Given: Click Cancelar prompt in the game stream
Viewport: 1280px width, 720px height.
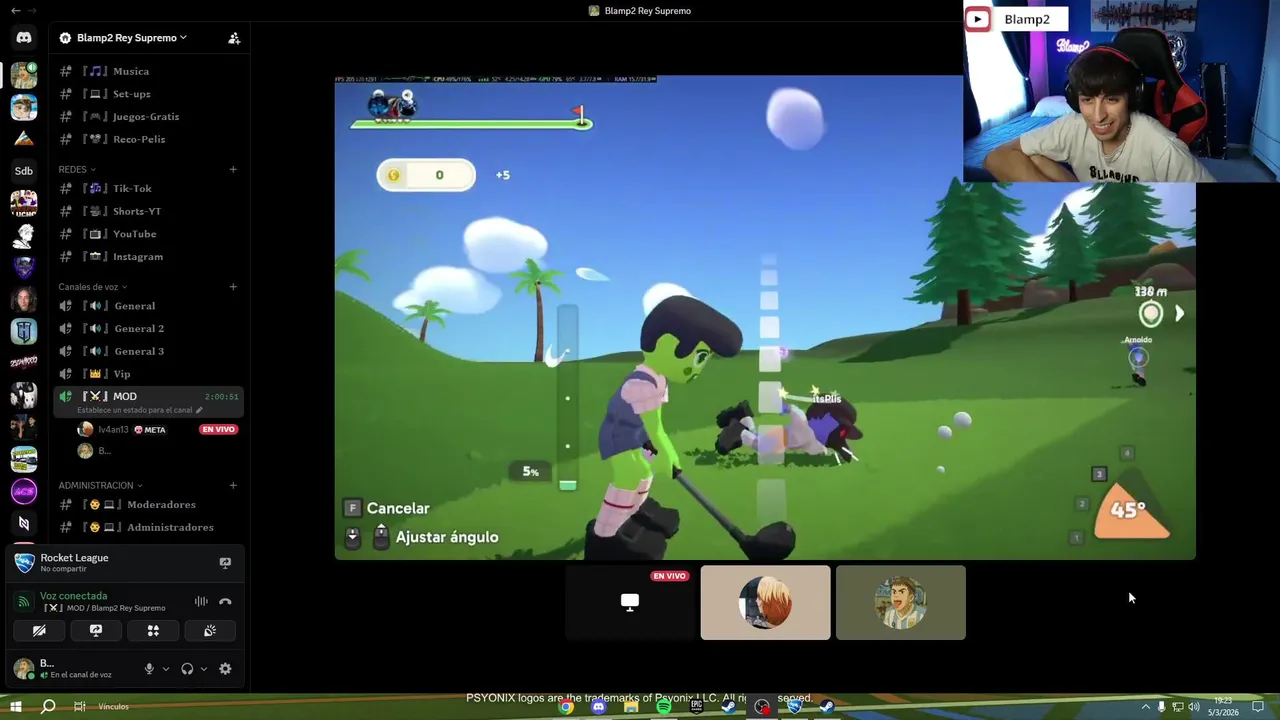Looking at the screenshot, I should coord(387,509).
